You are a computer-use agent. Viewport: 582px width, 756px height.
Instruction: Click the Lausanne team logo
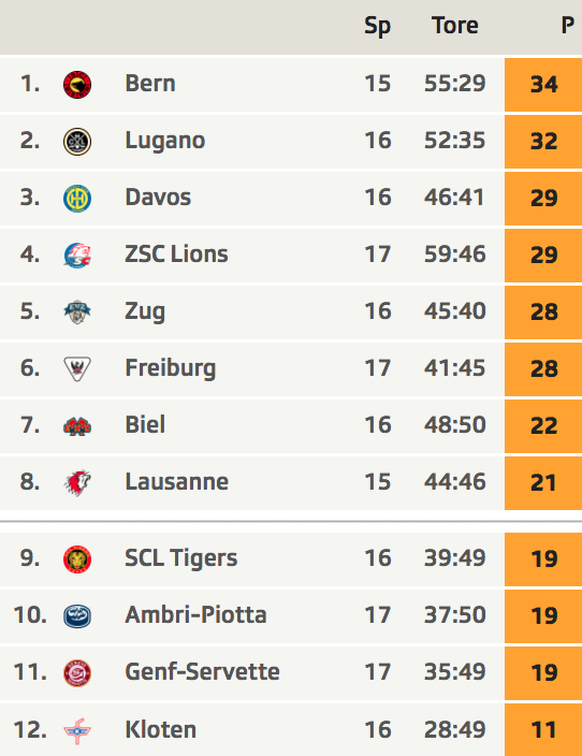click(x=77, y=483)
